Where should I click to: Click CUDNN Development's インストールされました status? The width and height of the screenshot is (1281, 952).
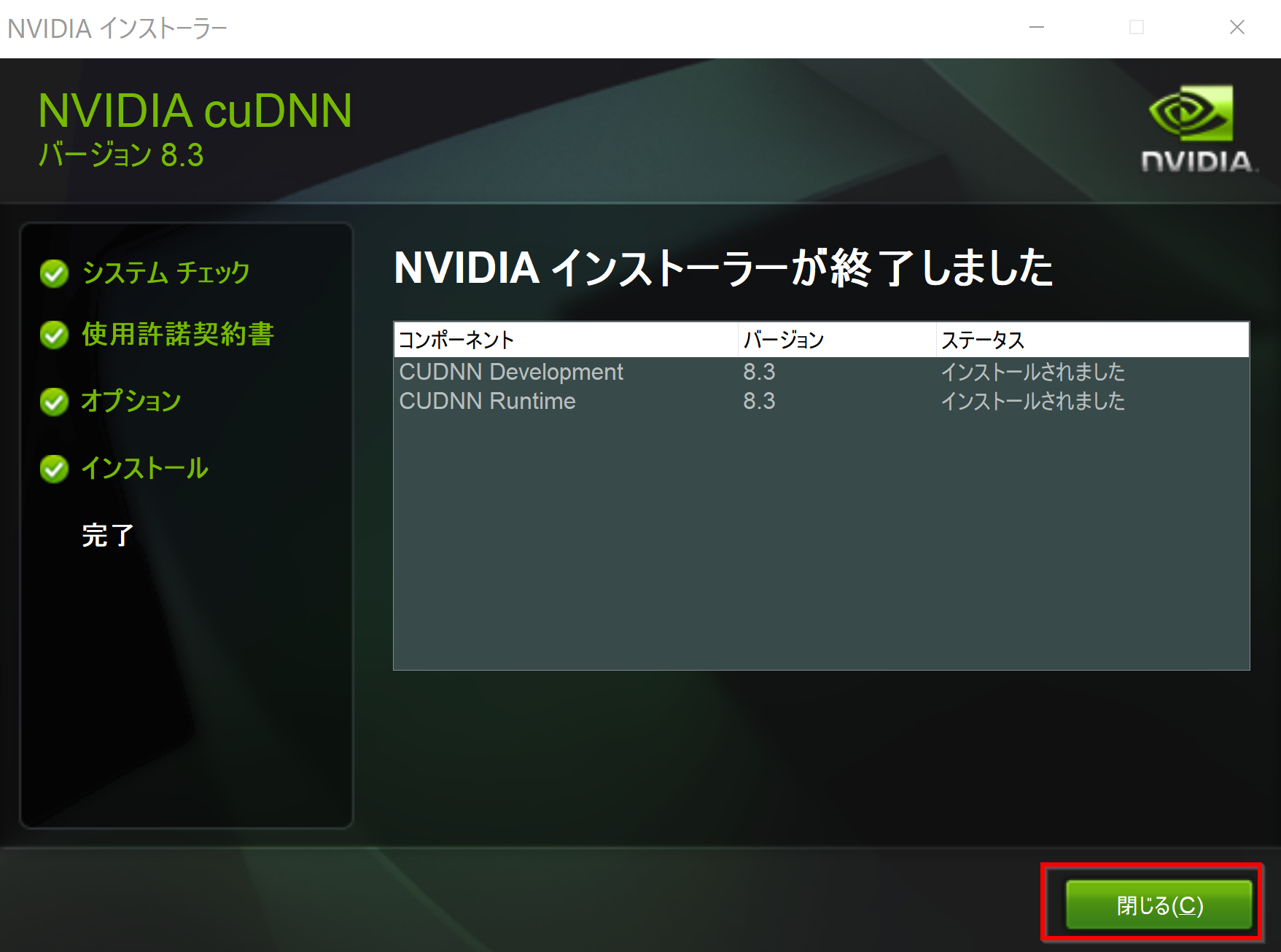pyautogui.click(x=1033, y=372)
